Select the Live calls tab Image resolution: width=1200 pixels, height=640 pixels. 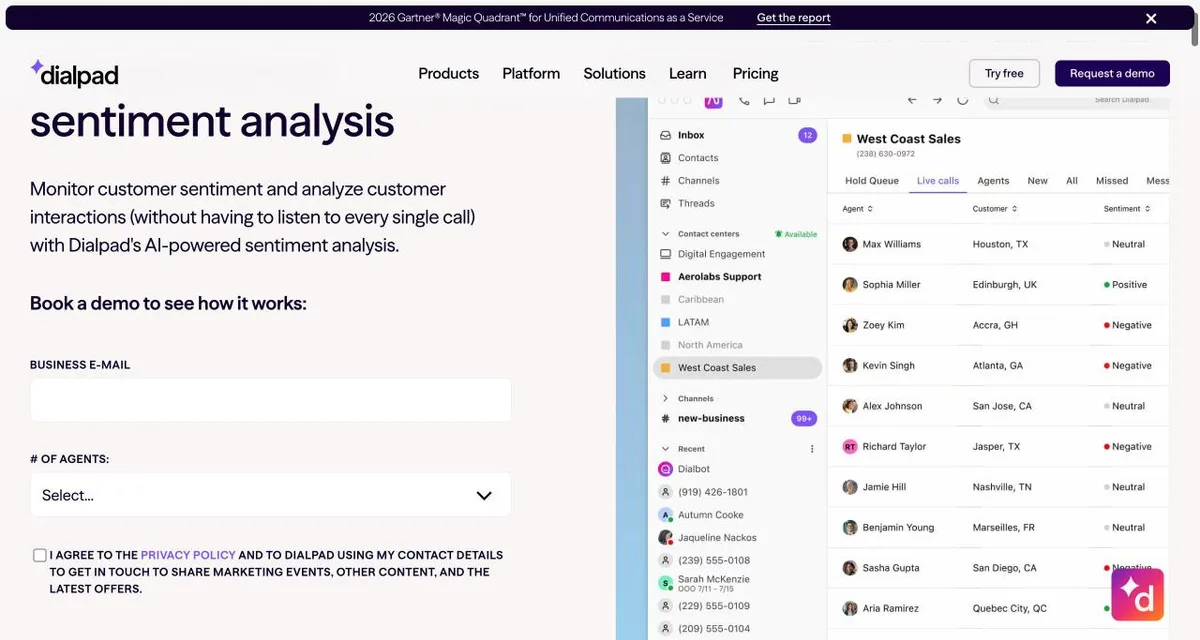[938, 181]
